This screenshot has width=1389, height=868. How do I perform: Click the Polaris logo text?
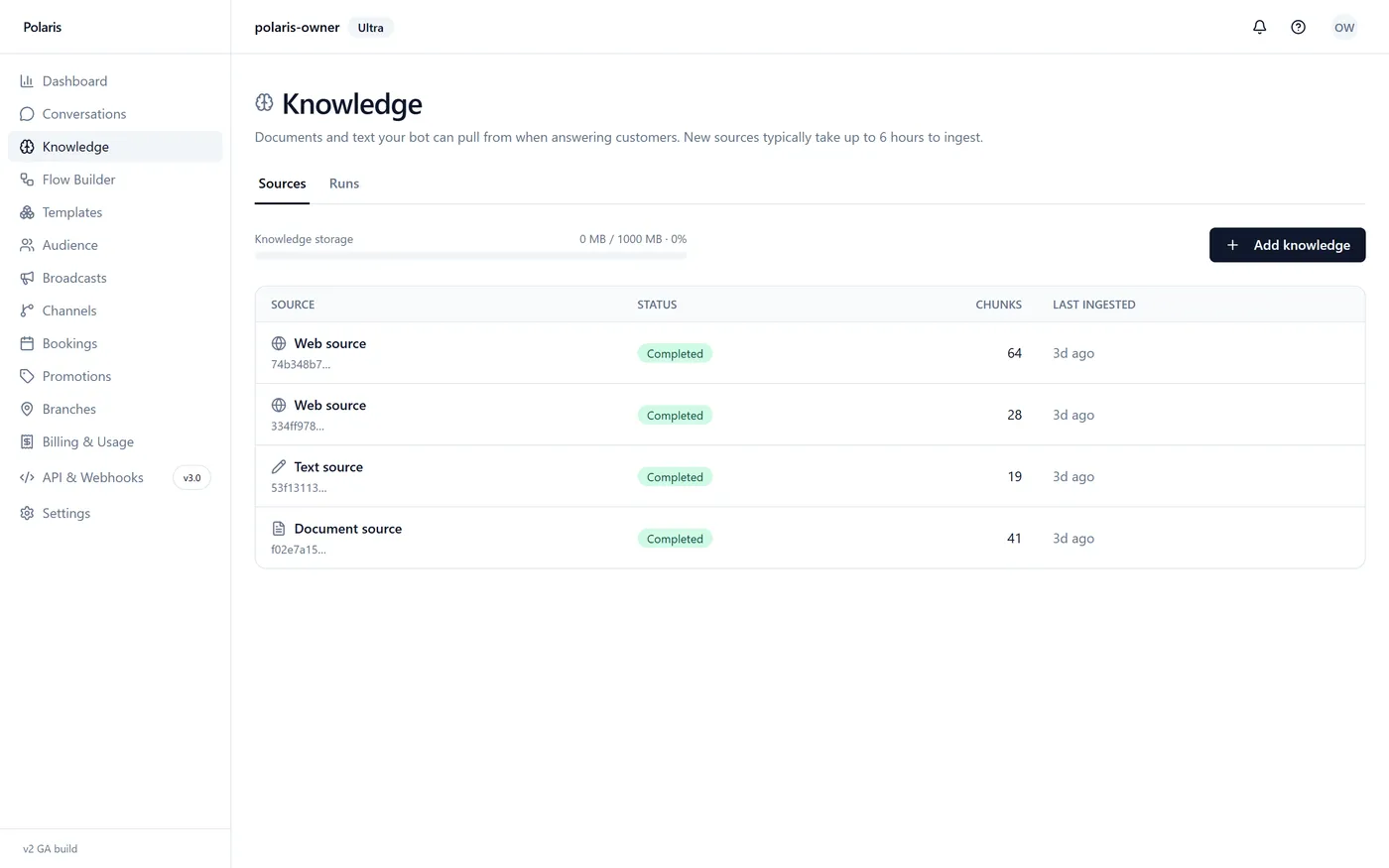(43, 27)
